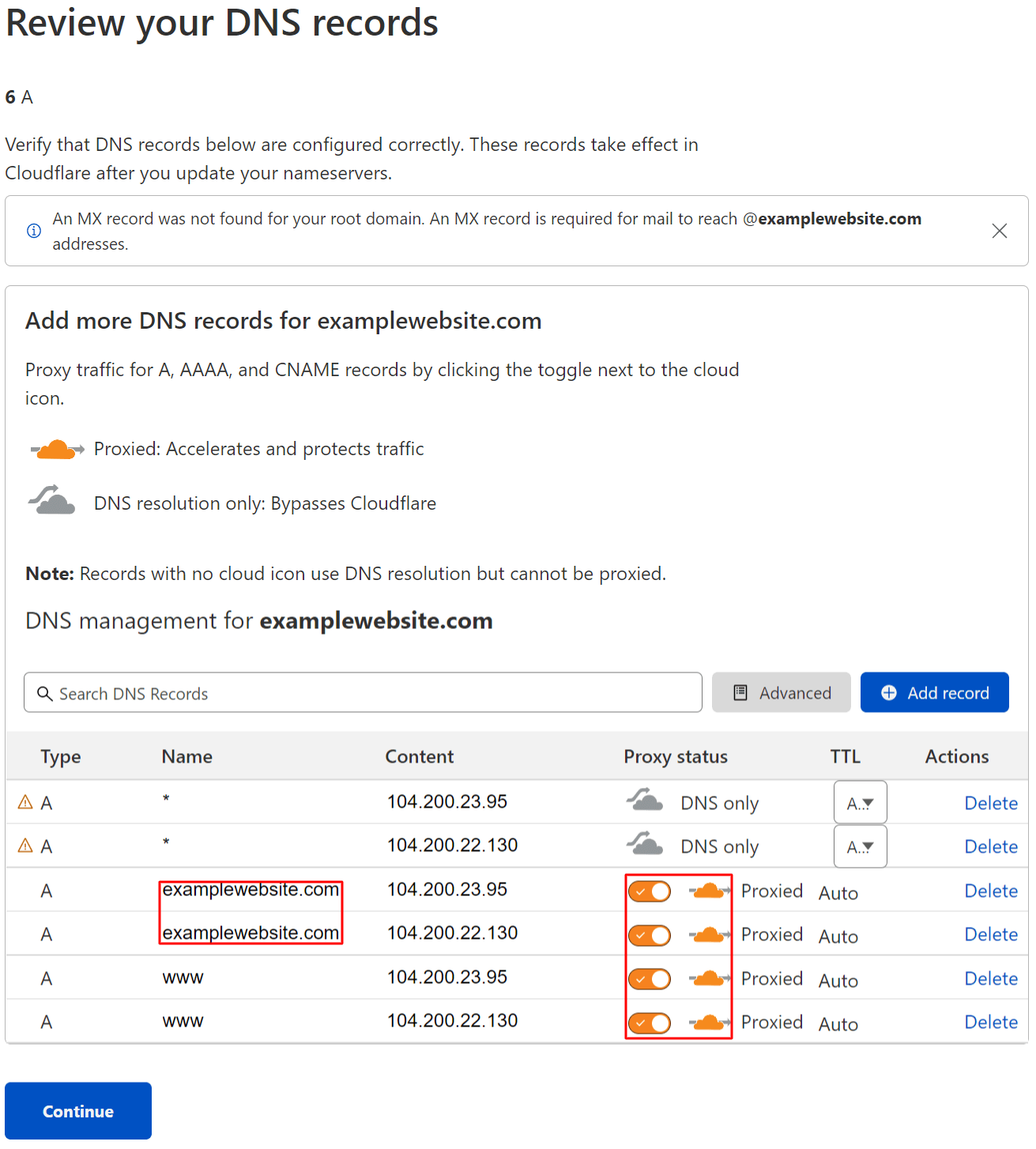1036x1149 pixels.
Task: Dismiss the MX record notice
Action: (x=999, y=231)
